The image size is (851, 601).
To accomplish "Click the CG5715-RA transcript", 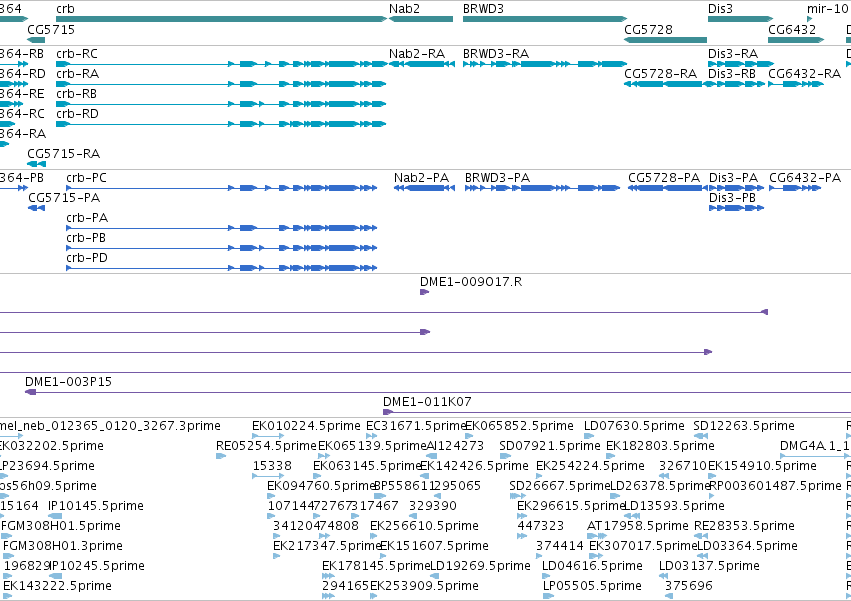I will 36,164.
